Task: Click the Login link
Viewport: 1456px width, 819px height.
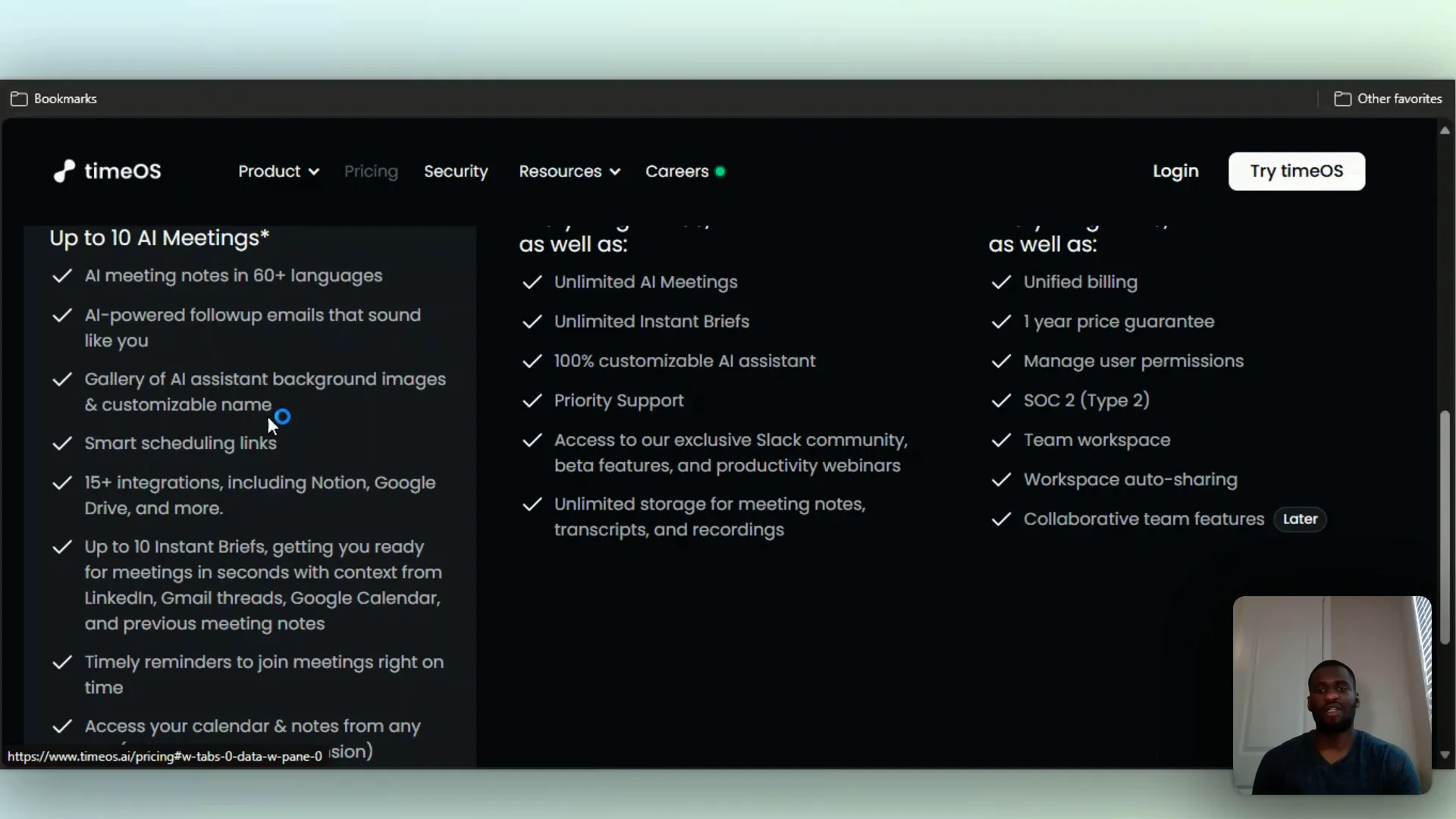Action: tap(1175, 171)
